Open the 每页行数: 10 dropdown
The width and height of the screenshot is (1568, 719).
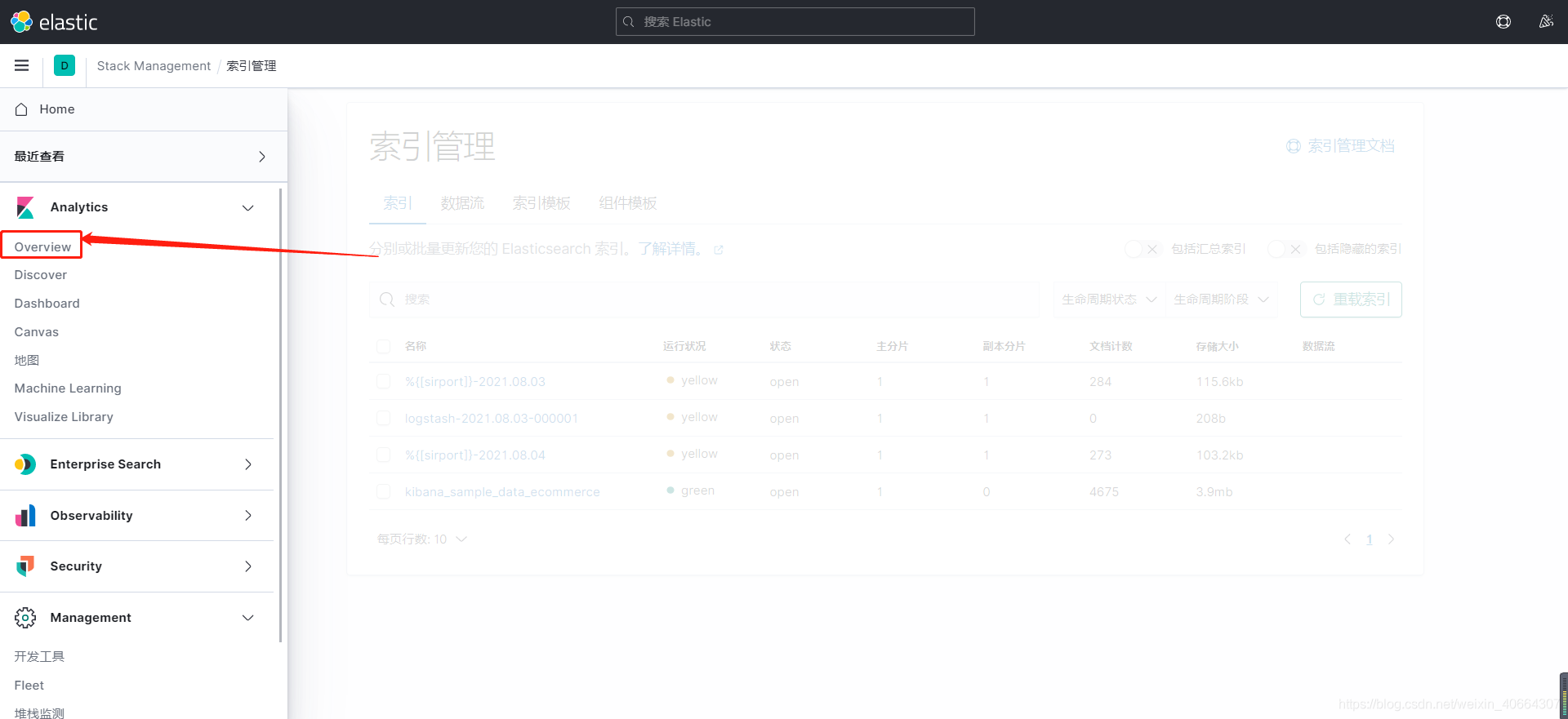[422, 539]
